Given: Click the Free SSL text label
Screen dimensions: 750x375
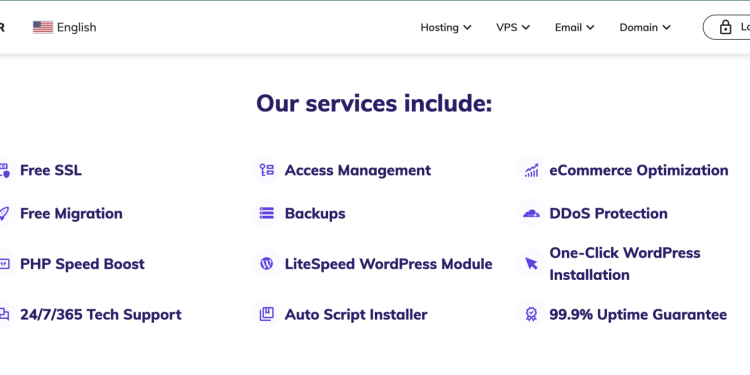Looking at the screenshot, I should [51, 170].
